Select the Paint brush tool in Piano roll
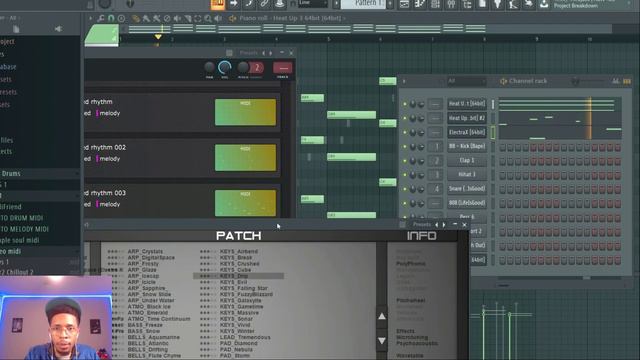 click(x=146, y=18)
